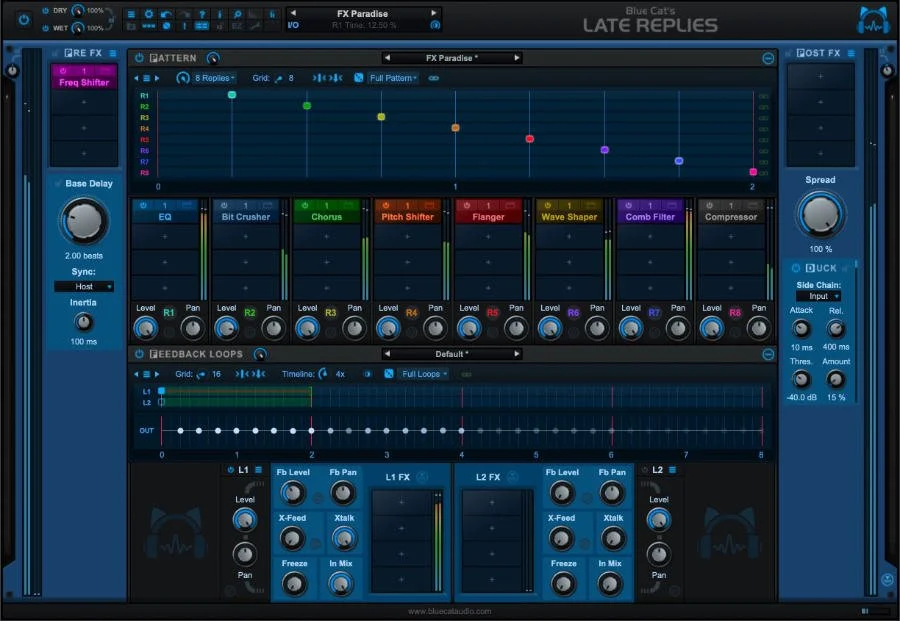Add an effect in first POST FX slot
This screenshot has height=621, width=900.
(x=820, y=76)
